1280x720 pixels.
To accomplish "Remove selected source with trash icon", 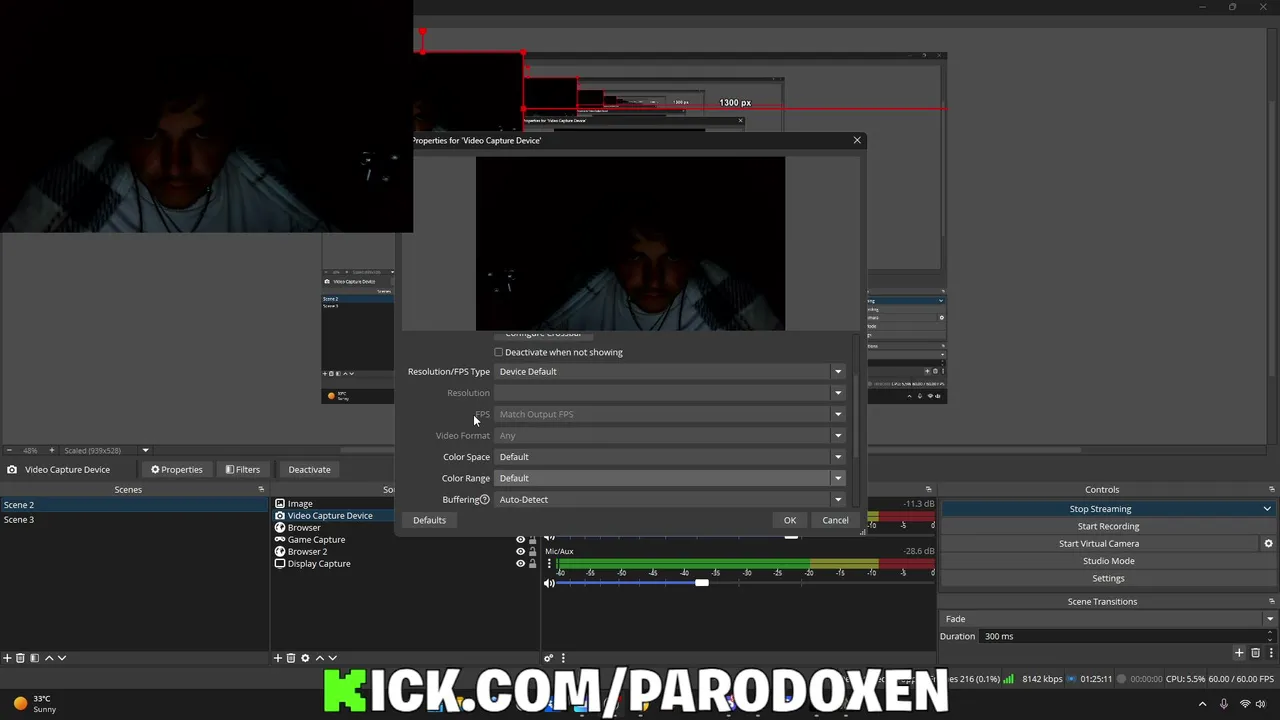I will pyautogui.click(x=291, y=658).
